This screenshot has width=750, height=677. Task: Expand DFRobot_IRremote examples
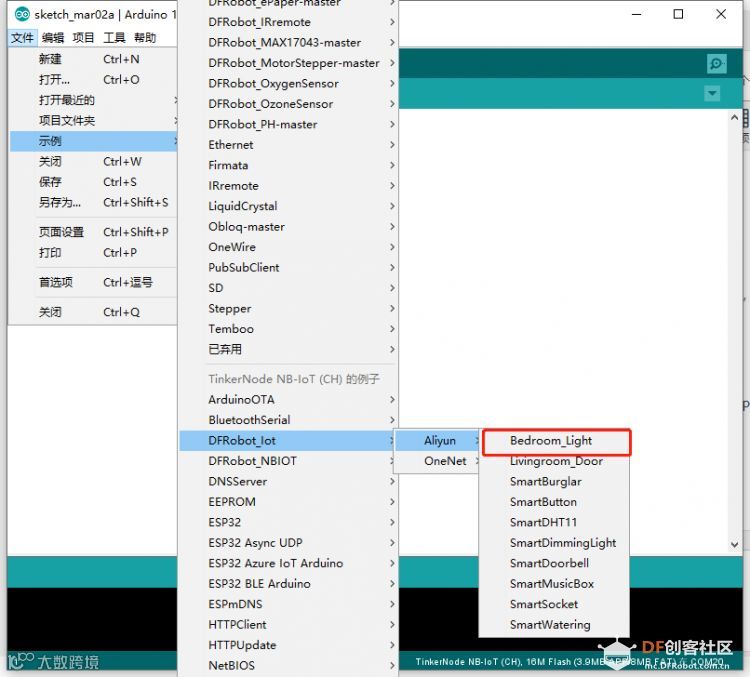(x=288, y=22)
